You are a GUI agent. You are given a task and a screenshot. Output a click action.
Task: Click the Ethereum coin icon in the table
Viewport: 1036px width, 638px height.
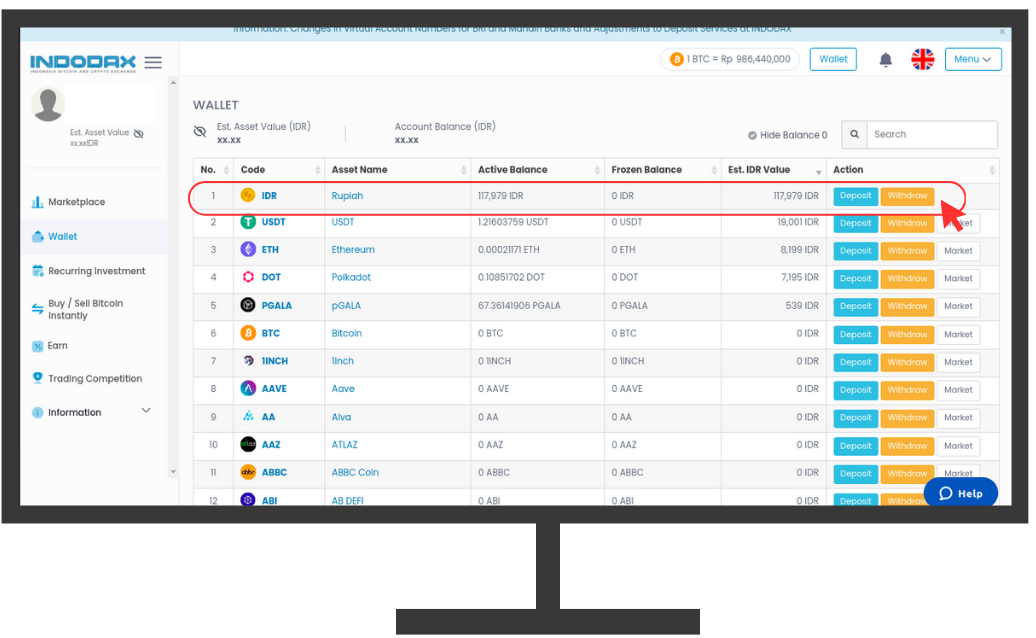pyautogui.click(x=248, y=250)
